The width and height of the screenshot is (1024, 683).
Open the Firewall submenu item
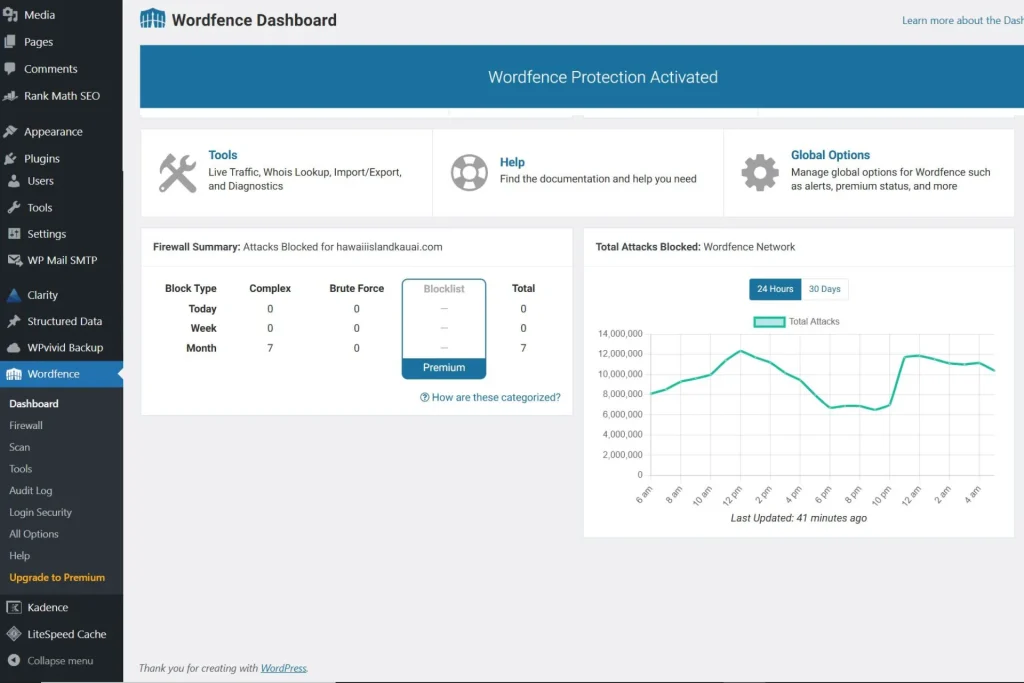click(x=26, y=425)
